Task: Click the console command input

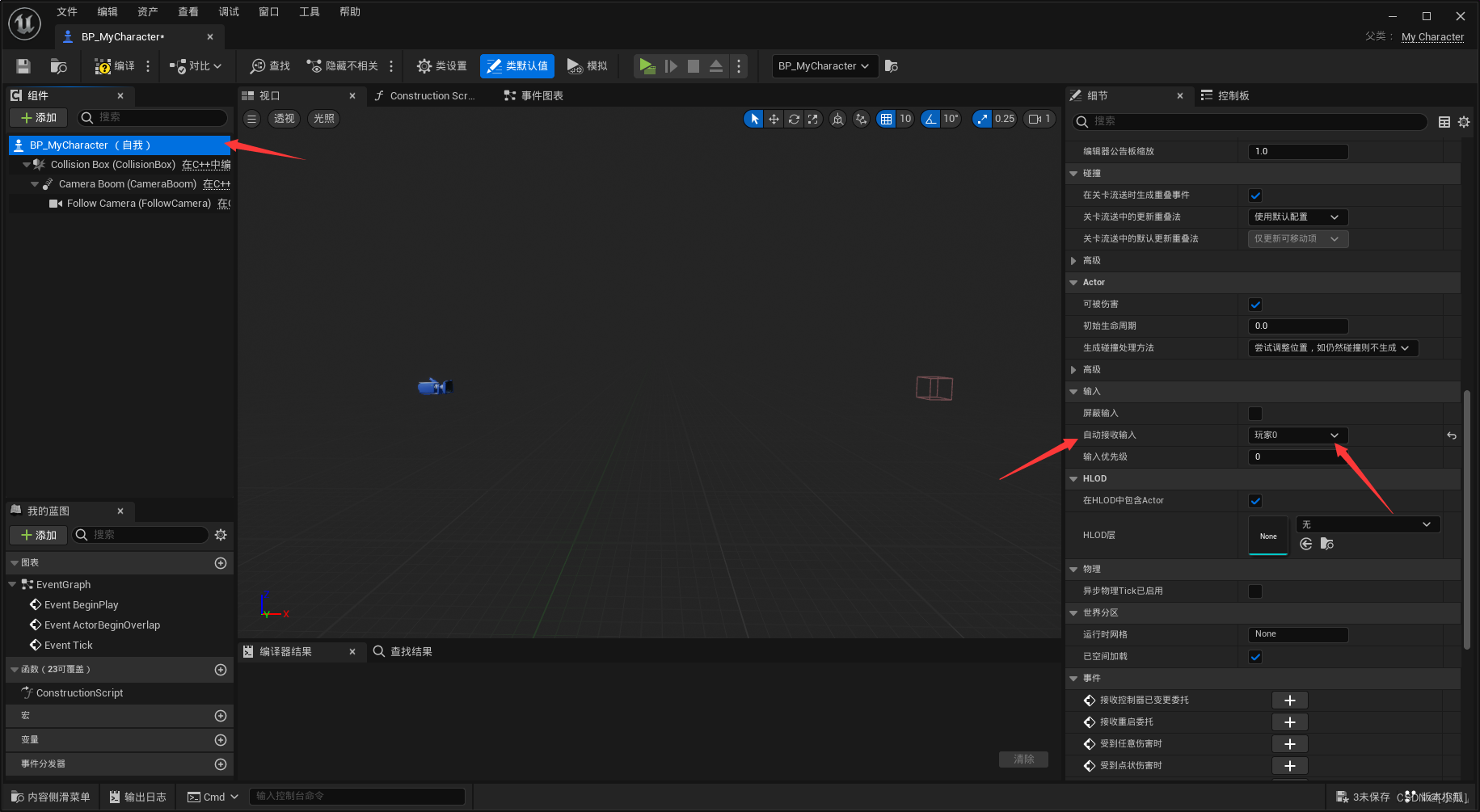Action: click(x=356, y=797)
